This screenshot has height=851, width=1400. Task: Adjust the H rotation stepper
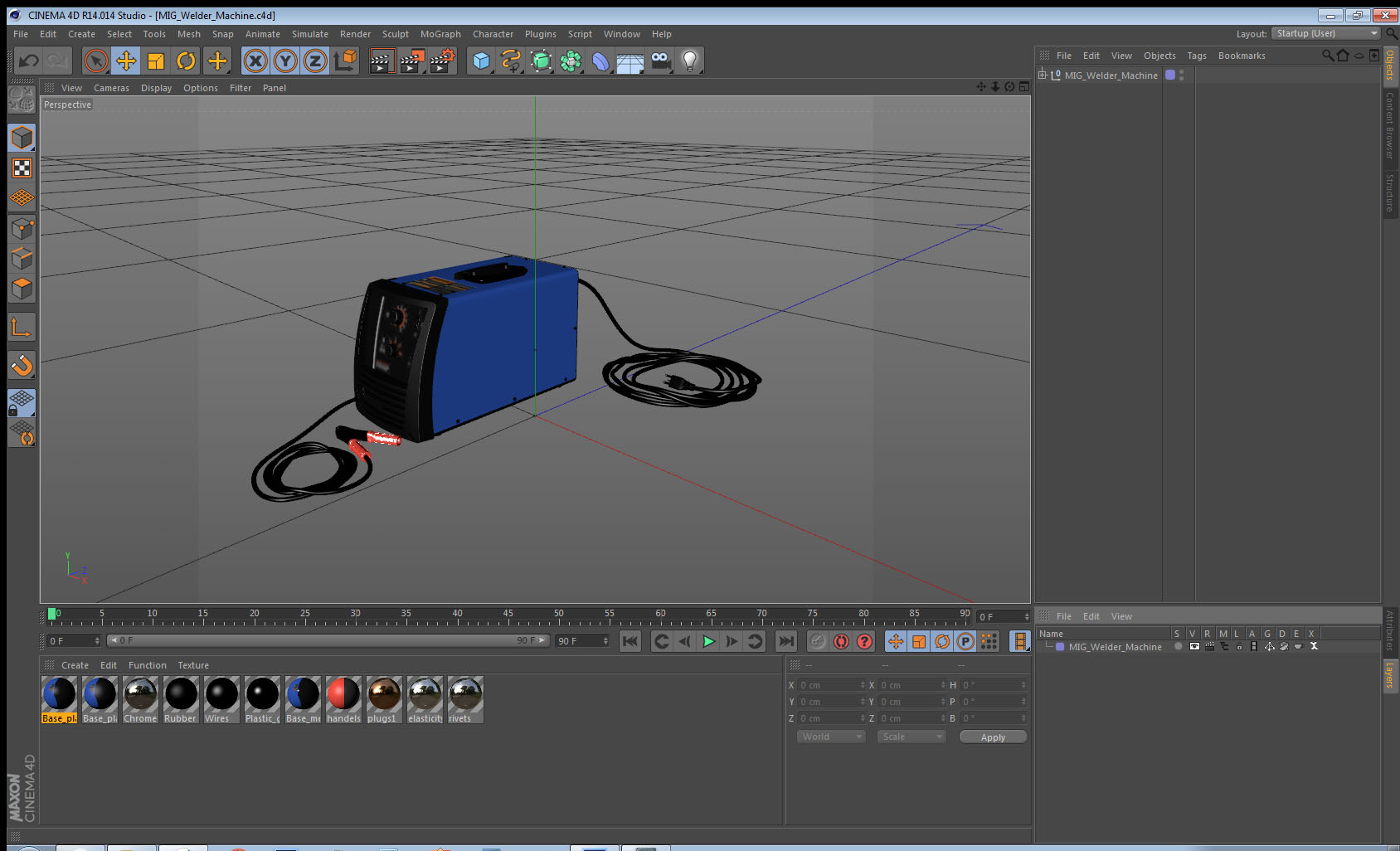[x=1024, y=685]
